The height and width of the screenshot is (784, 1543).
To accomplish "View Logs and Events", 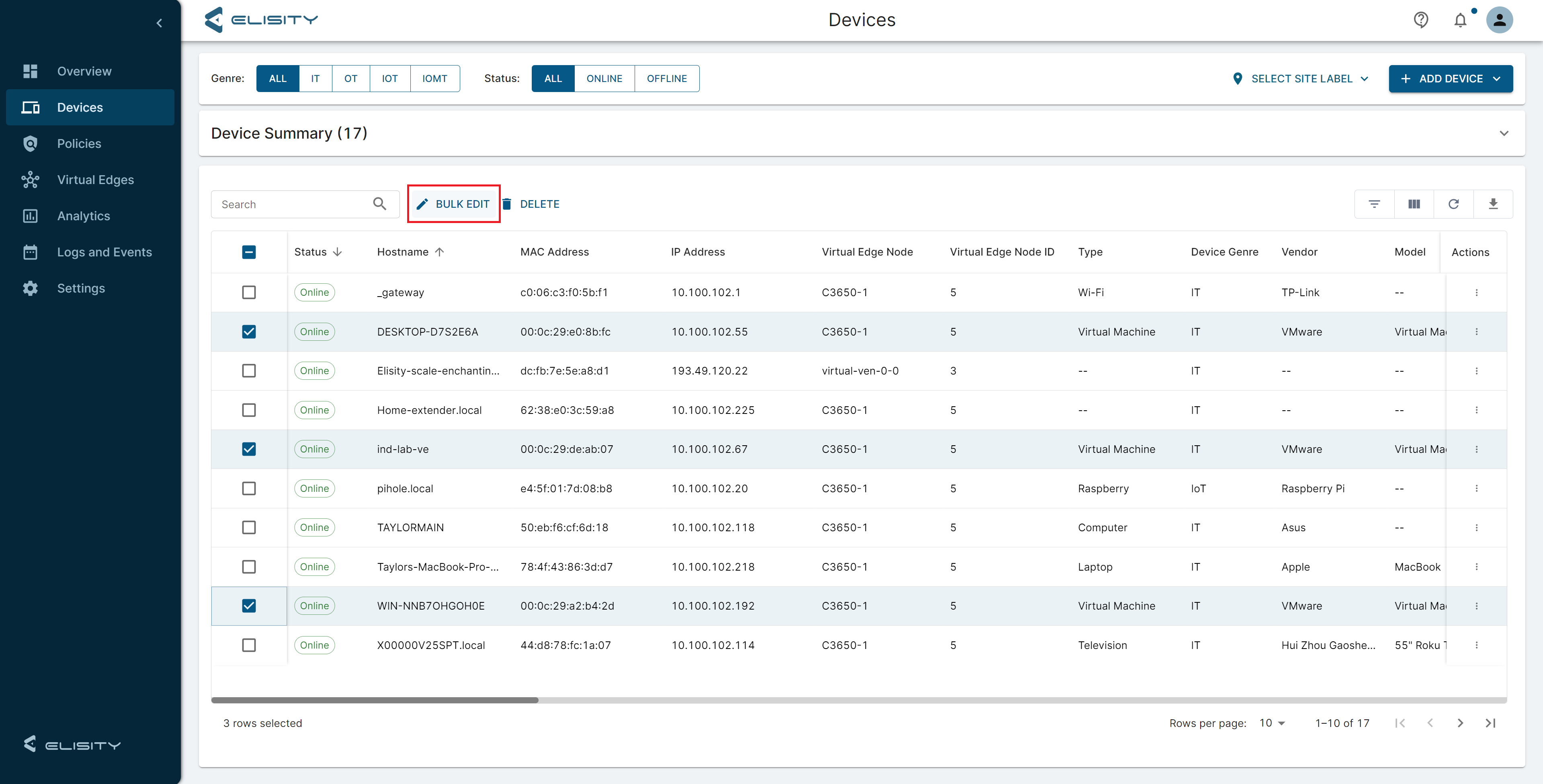I will point(104,252).
